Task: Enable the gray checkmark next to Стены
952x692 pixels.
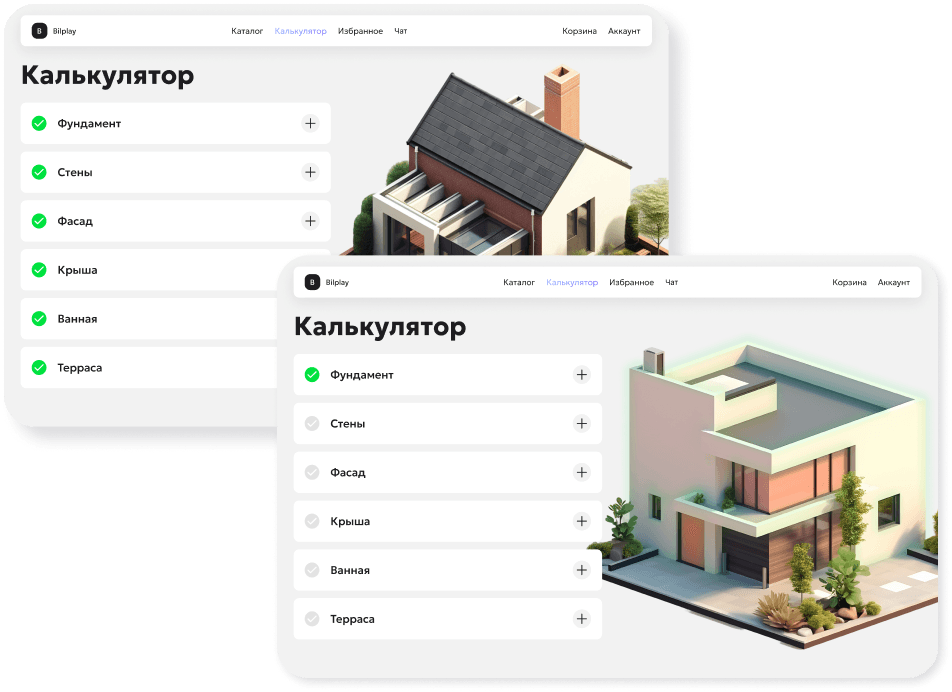Action: point(311,424)
